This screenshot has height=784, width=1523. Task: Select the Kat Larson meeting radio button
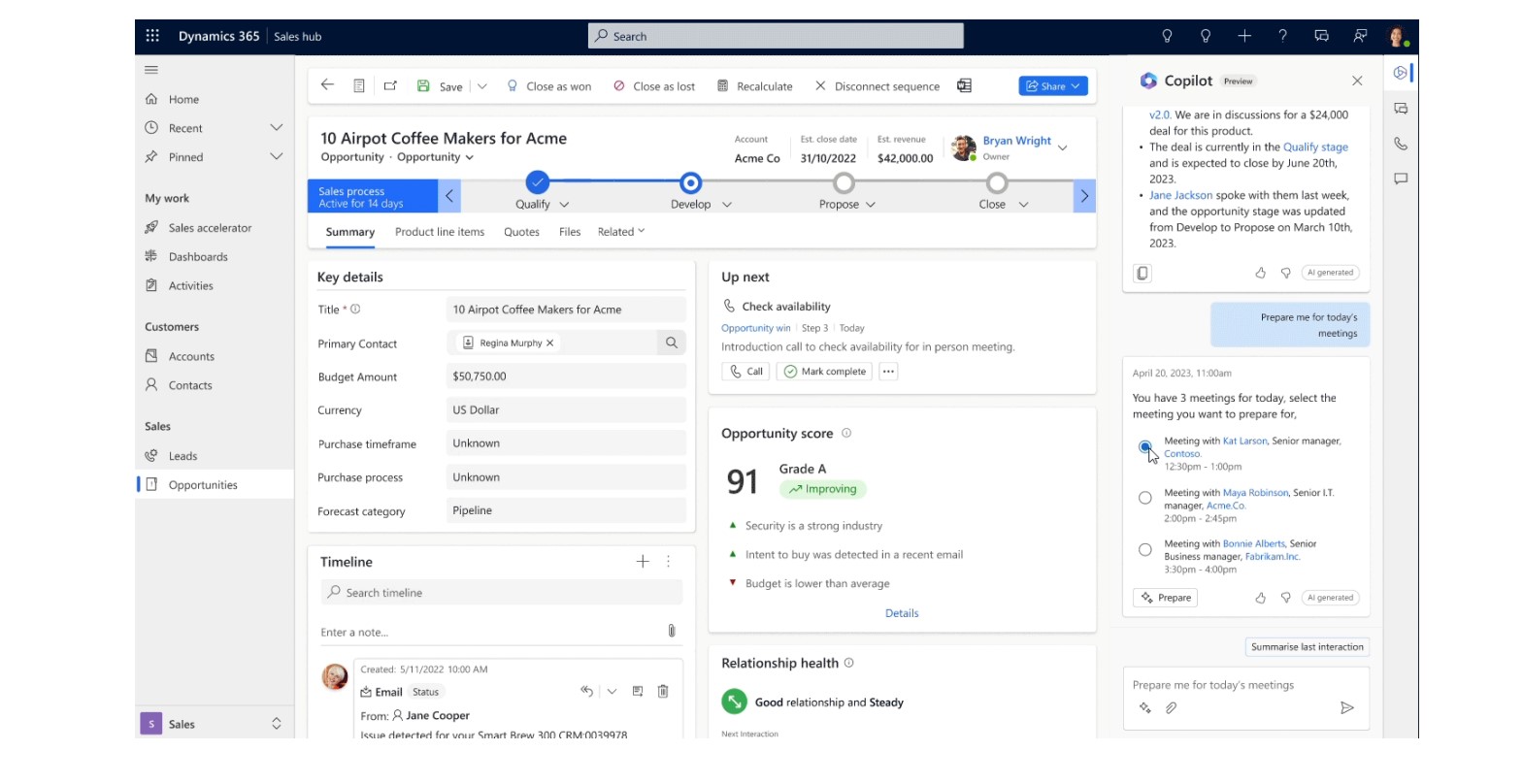coord(1145,447)
